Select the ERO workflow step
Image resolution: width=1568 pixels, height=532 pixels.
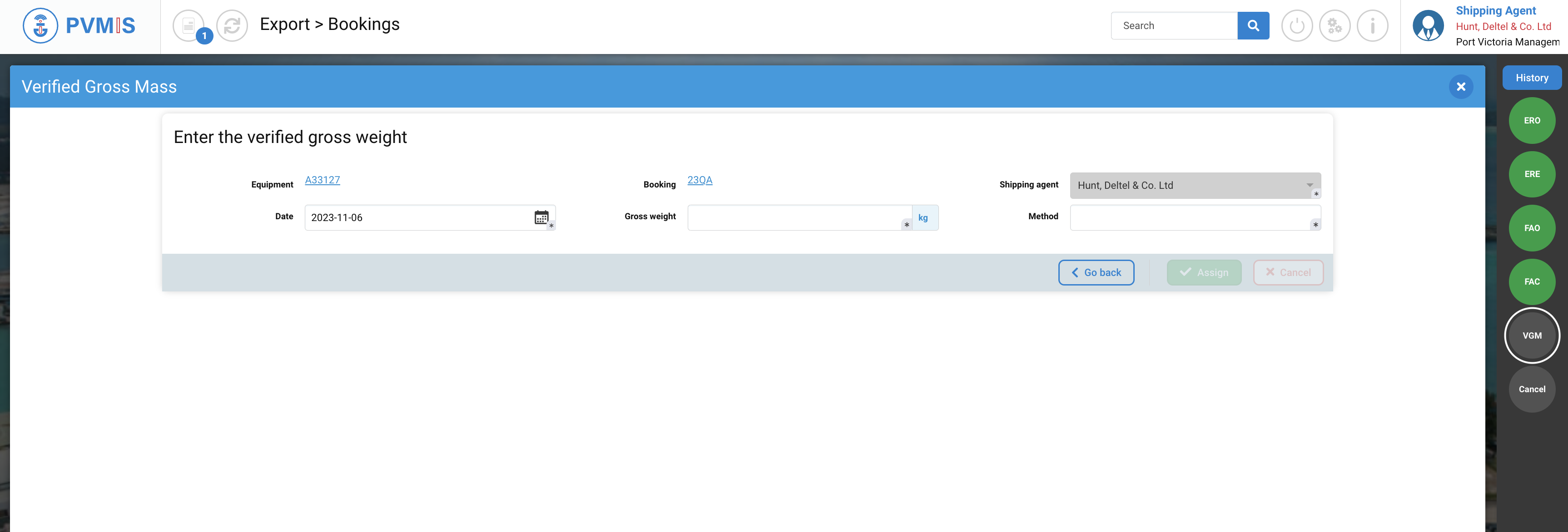(x=1532, y=120)
